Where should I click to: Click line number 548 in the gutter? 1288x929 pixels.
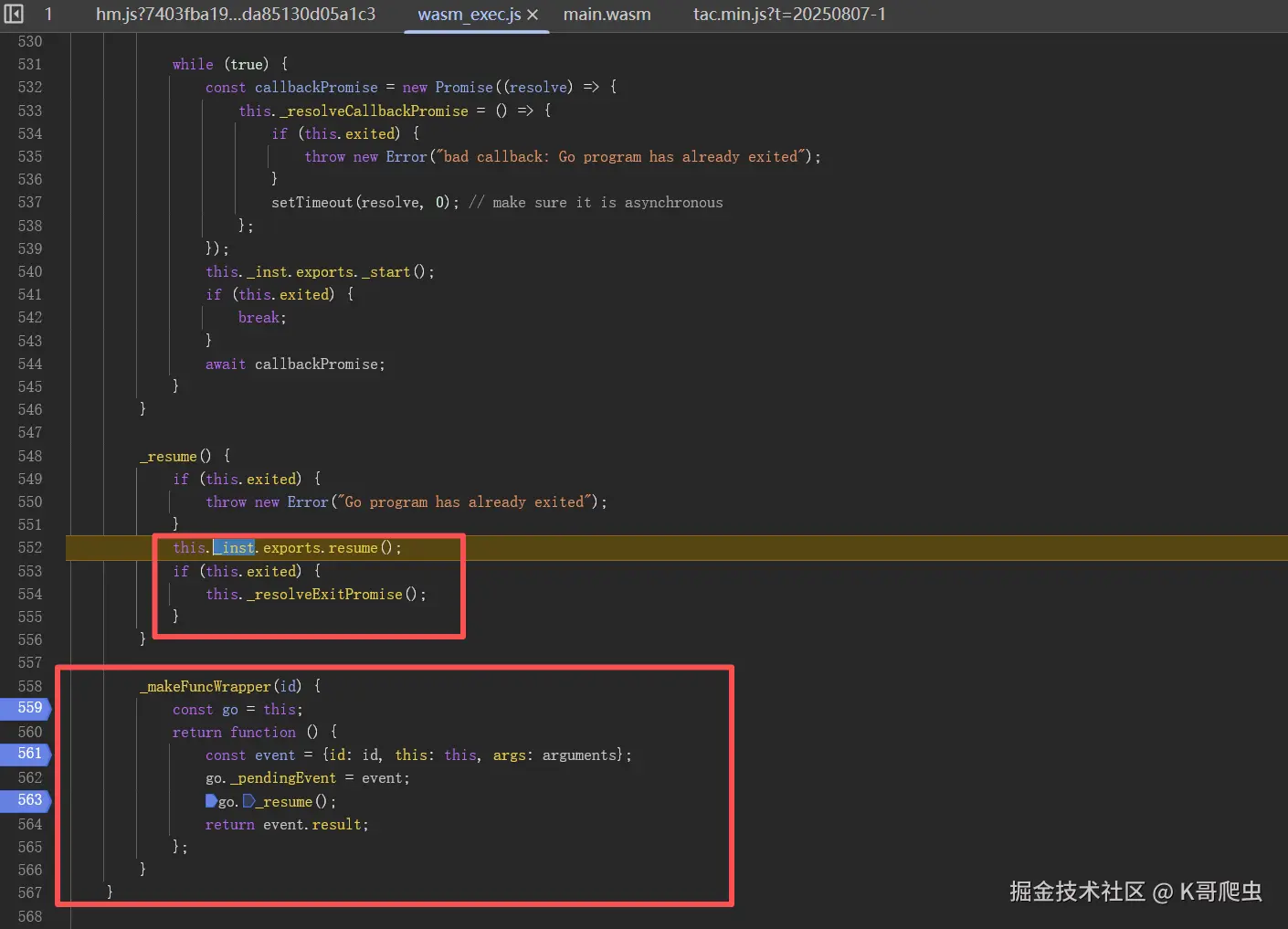pyautogui.click(x=30, y=456)
